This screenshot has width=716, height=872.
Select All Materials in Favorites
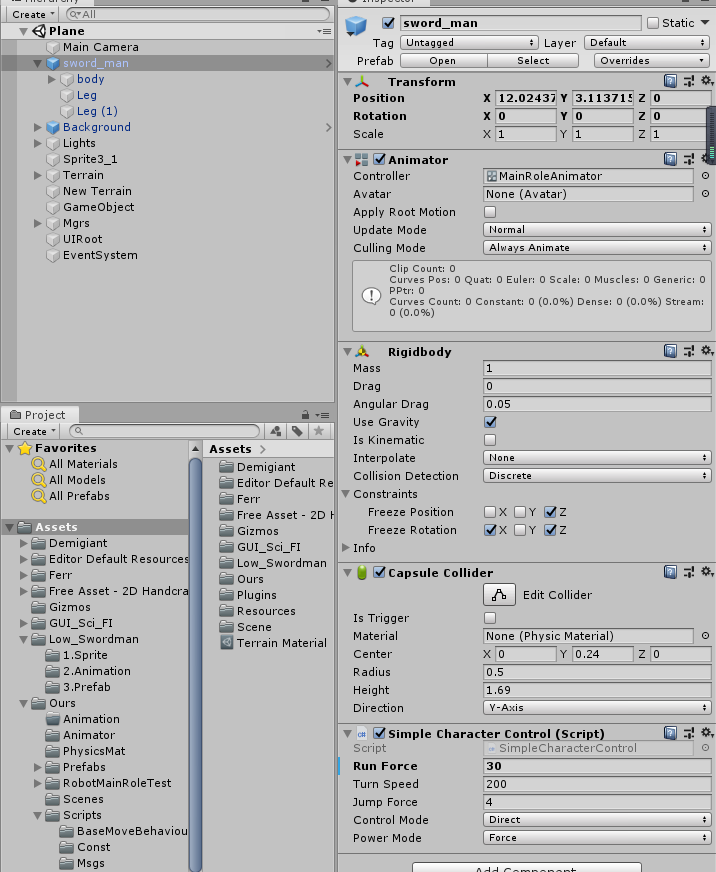tap(83, 464)
